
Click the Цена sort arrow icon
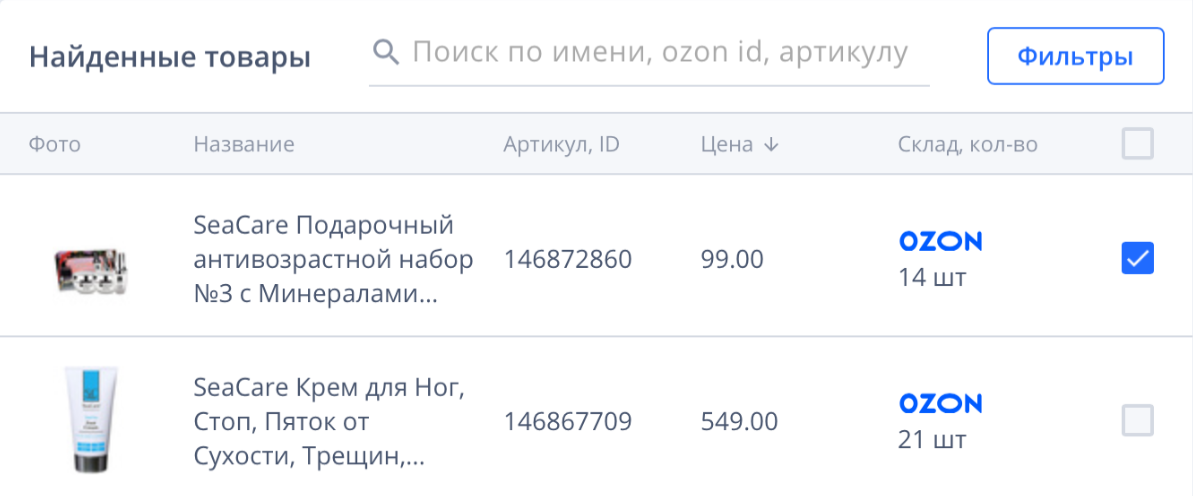[770, 145]
